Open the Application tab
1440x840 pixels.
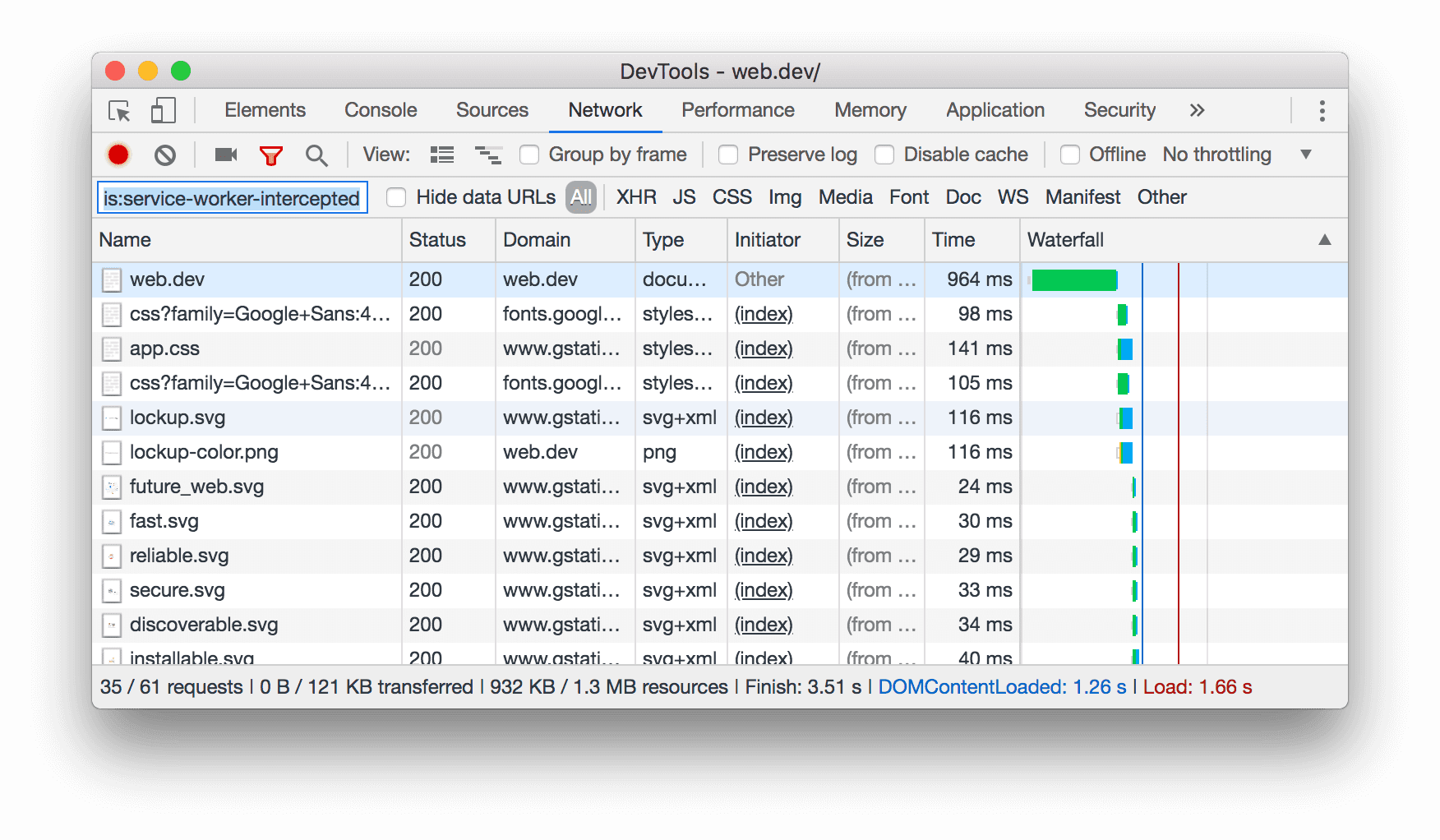(x=995, y=110)
